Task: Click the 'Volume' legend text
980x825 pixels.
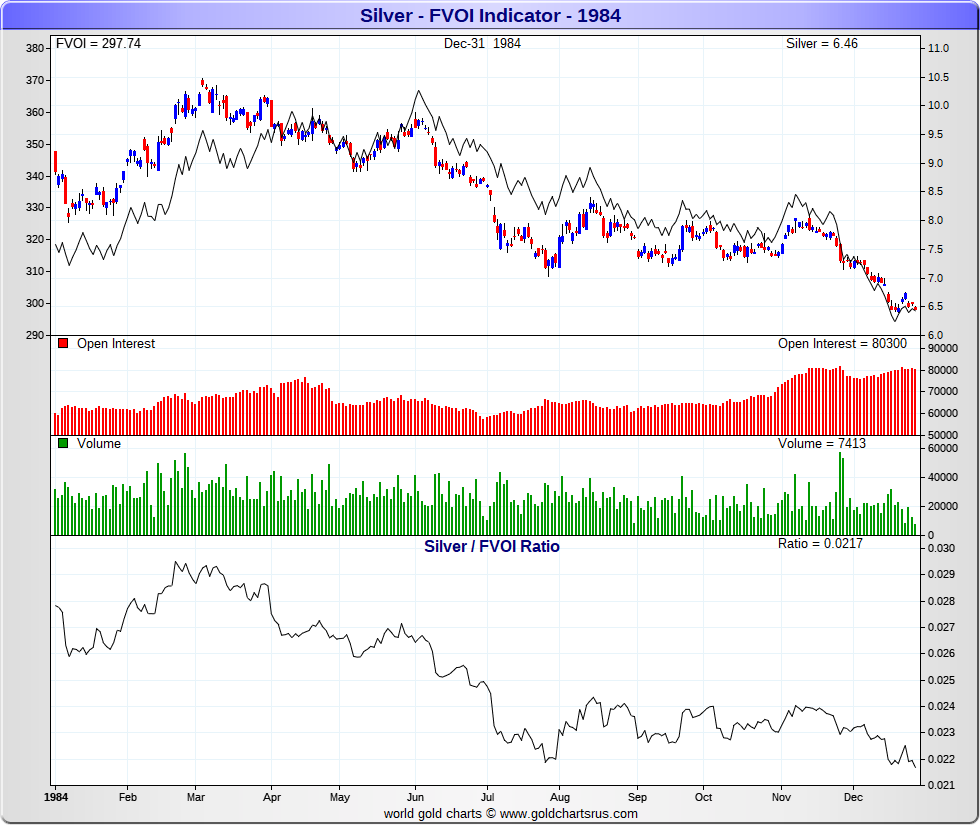Action: coord(99,443)
